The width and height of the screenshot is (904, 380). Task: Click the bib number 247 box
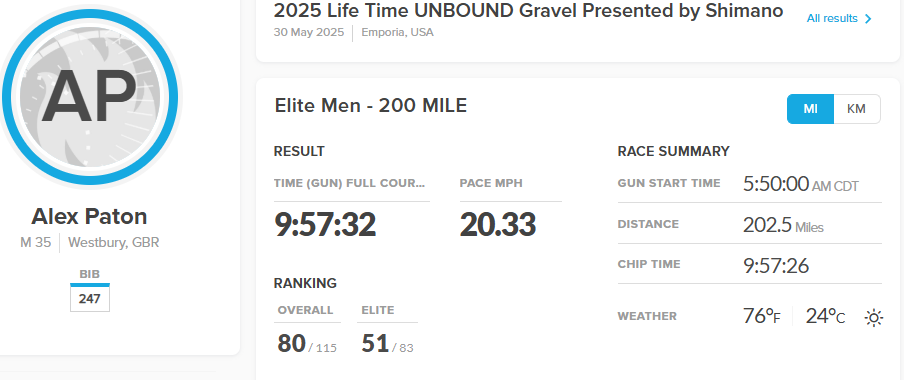click(x=90, y=299)
